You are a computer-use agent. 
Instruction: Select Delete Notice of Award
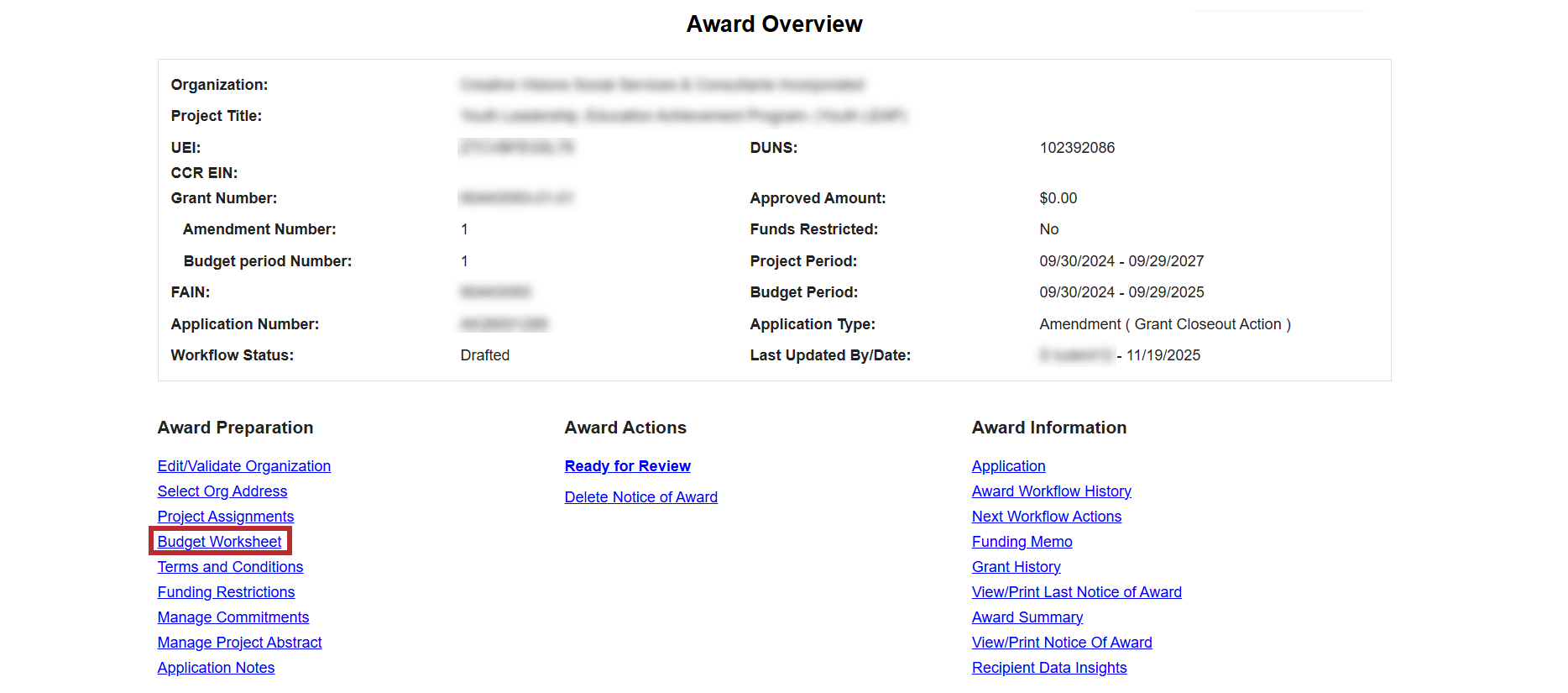point(640,497)
